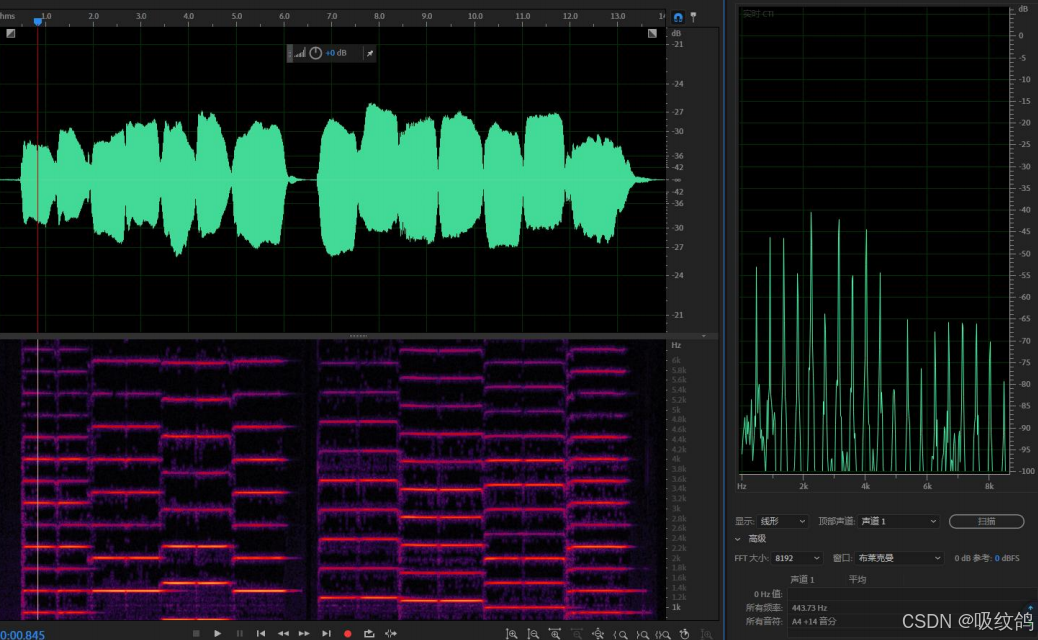Start playback with the Play button

[217, 633]
